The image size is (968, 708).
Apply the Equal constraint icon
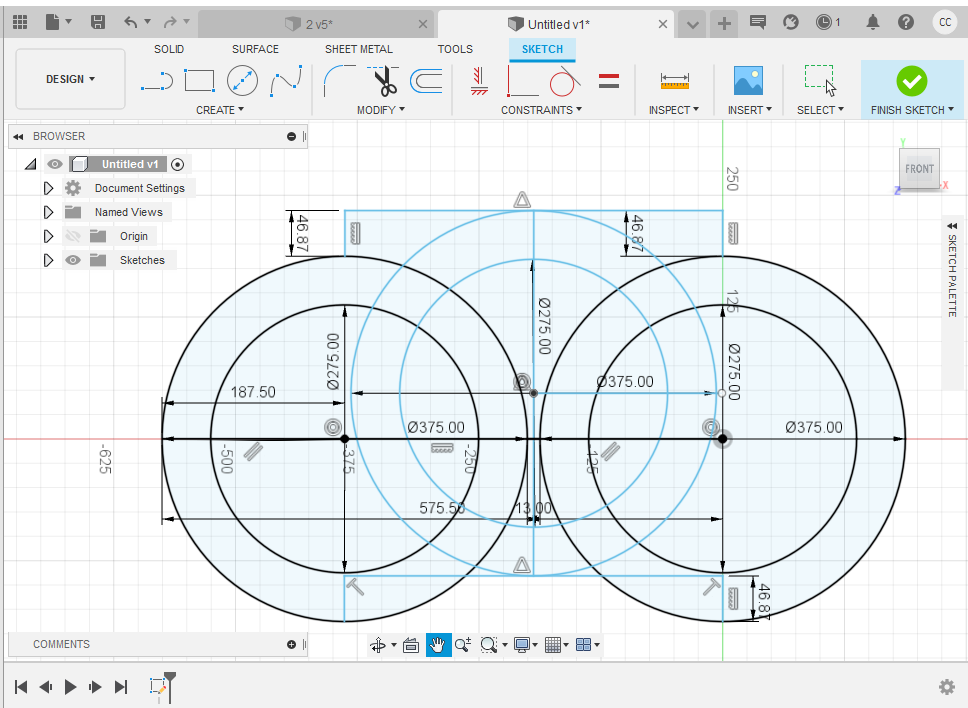point(609,81)
